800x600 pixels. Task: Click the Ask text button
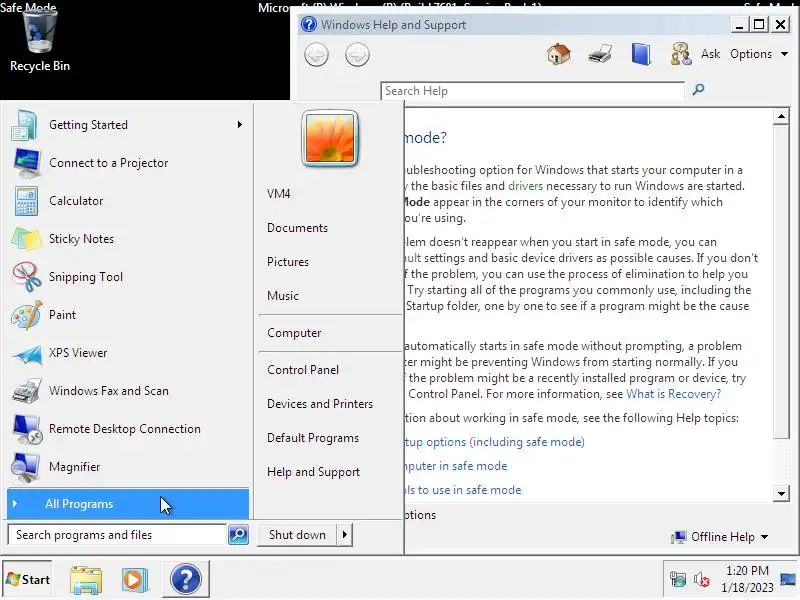tap(710, 54)
